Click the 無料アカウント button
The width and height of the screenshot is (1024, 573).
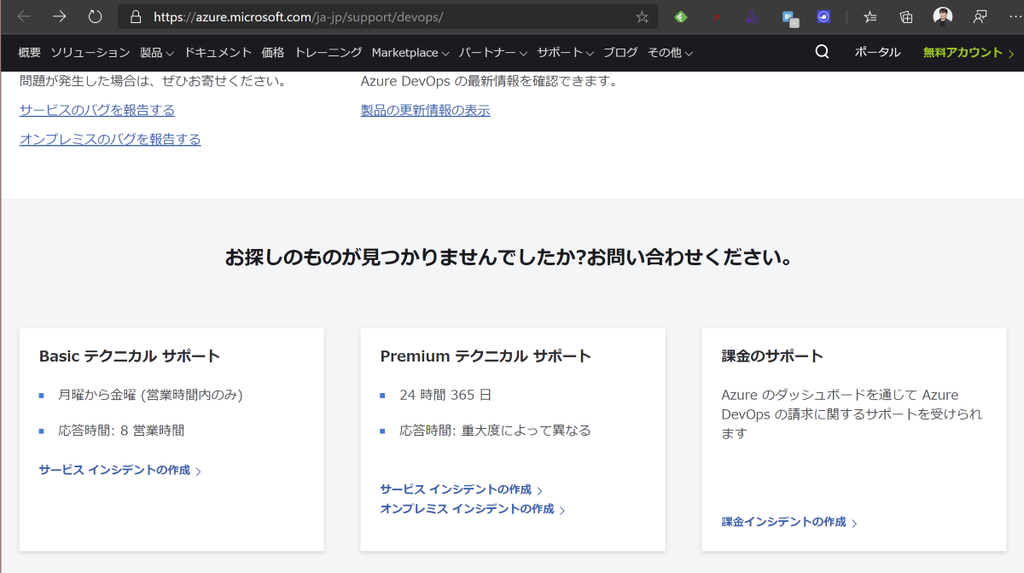point(968,52)
